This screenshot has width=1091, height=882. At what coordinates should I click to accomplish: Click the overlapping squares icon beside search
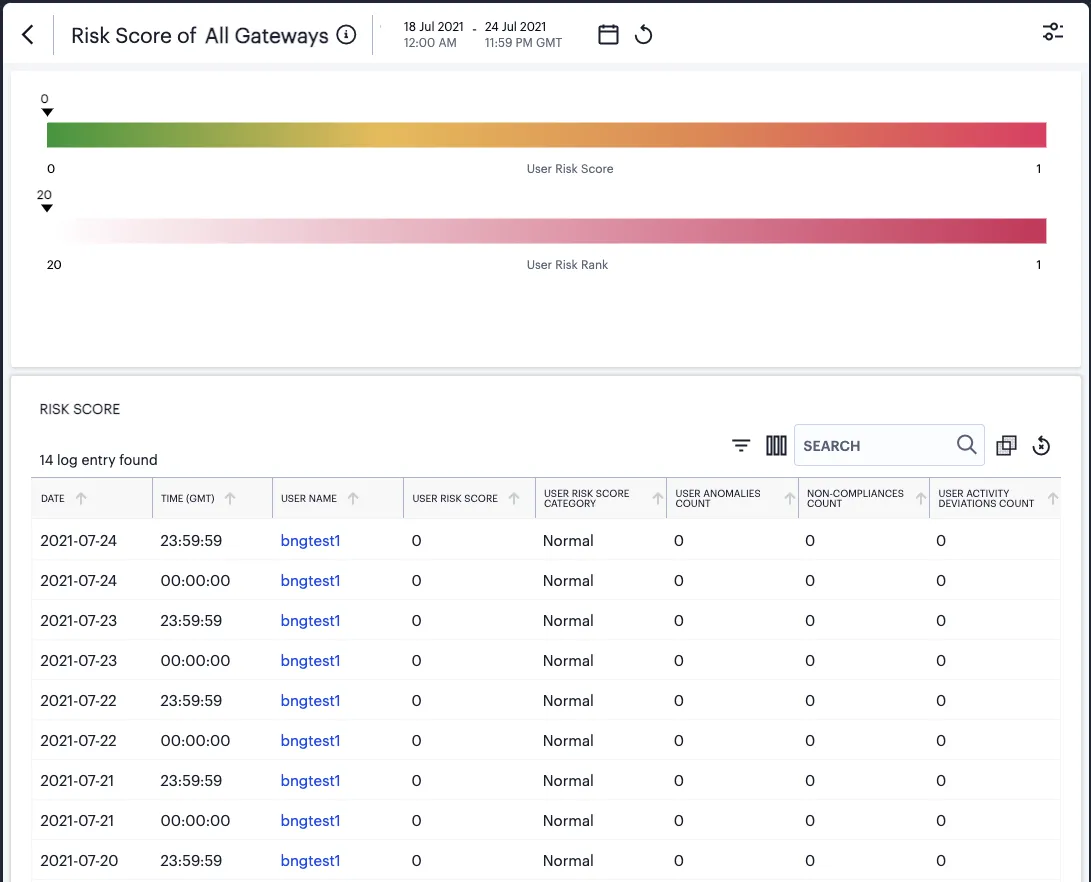pyautogui.click(x=1006, y=445)
